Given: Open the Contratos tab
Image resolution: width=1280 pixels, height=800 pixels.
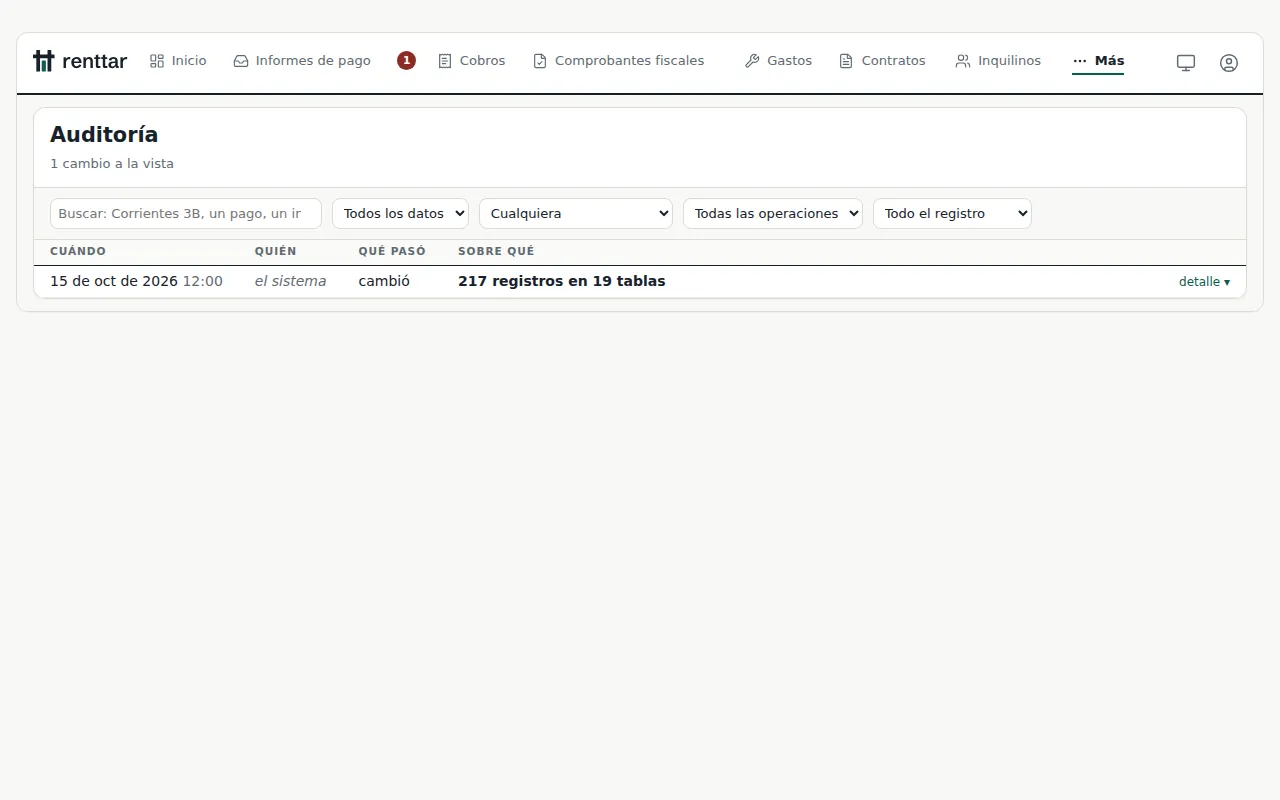Looking at the screenshot, I should (x=882, y=61).
